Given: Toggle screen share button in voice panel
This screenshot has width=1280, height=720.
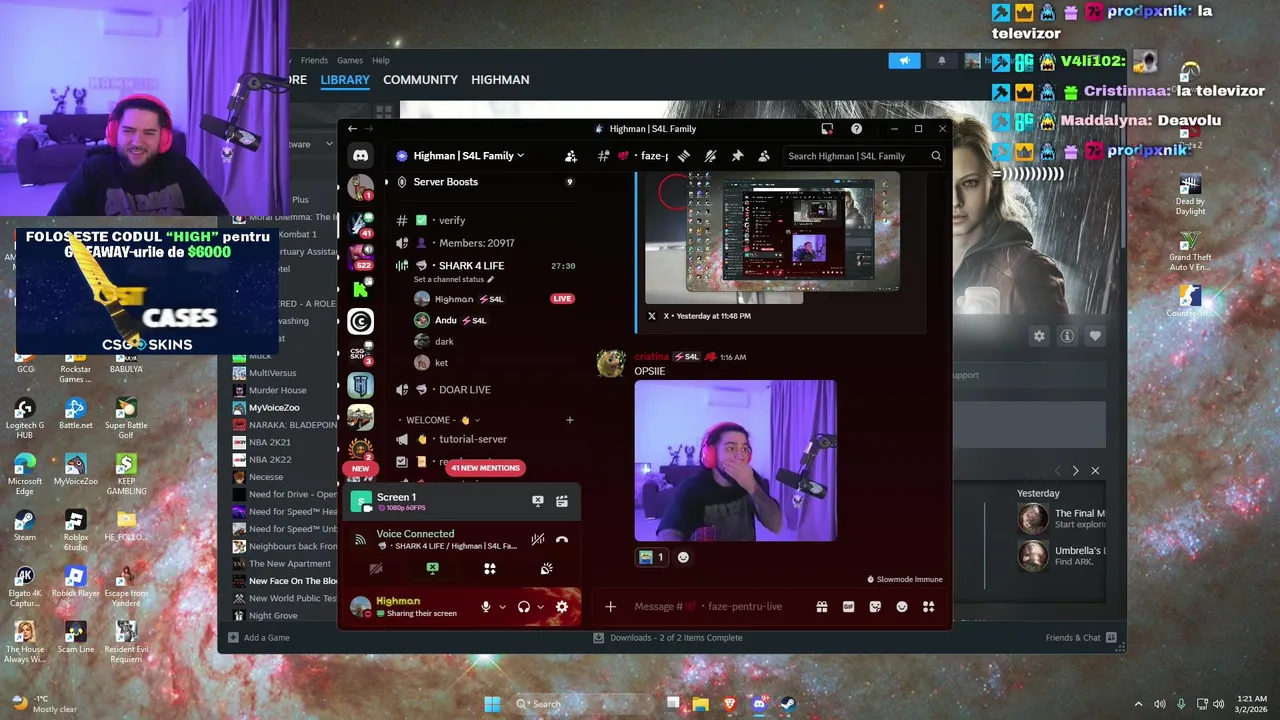Looking at the screenshot, I should point(432,568).
